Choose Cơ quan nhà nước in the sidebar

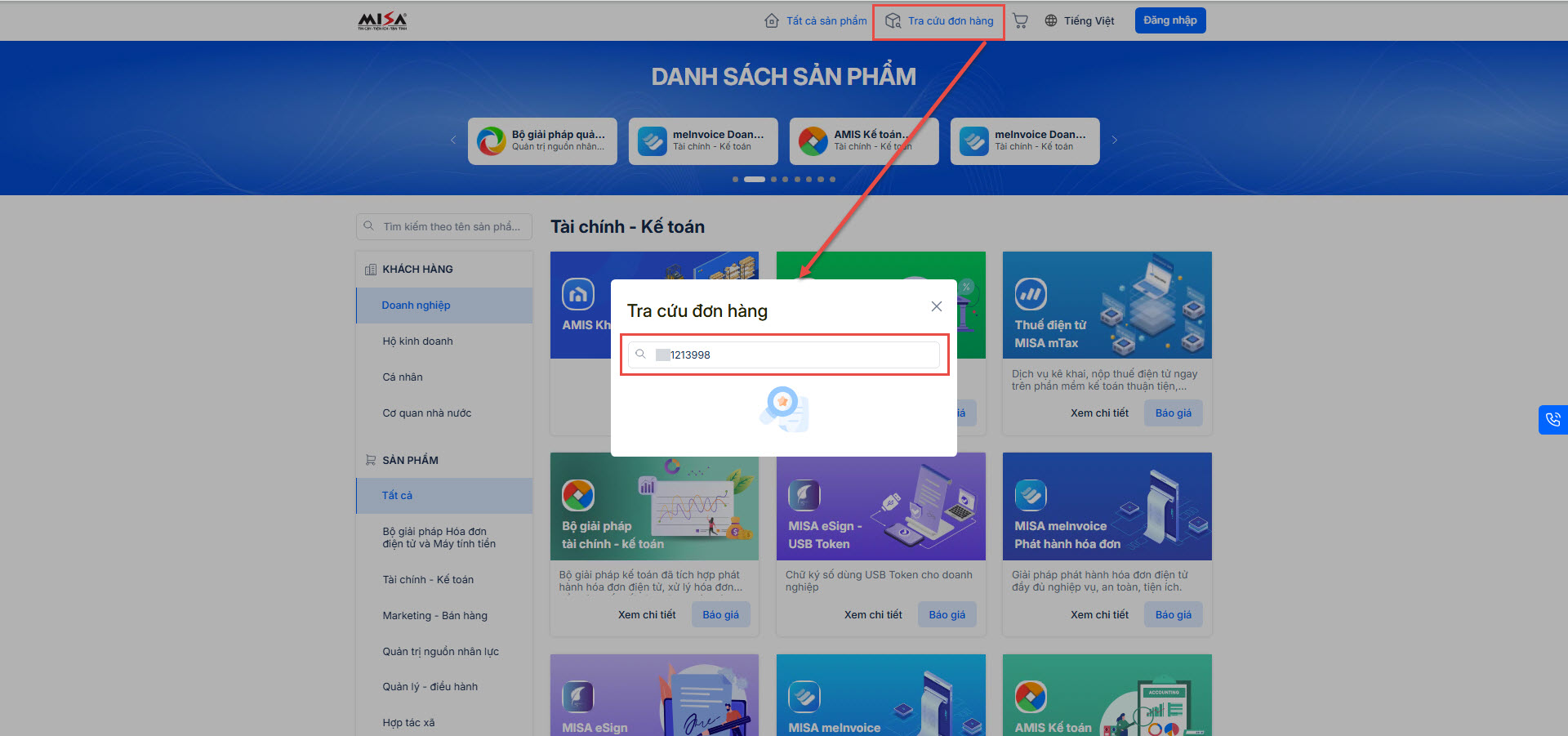click(x=444, y=413)
